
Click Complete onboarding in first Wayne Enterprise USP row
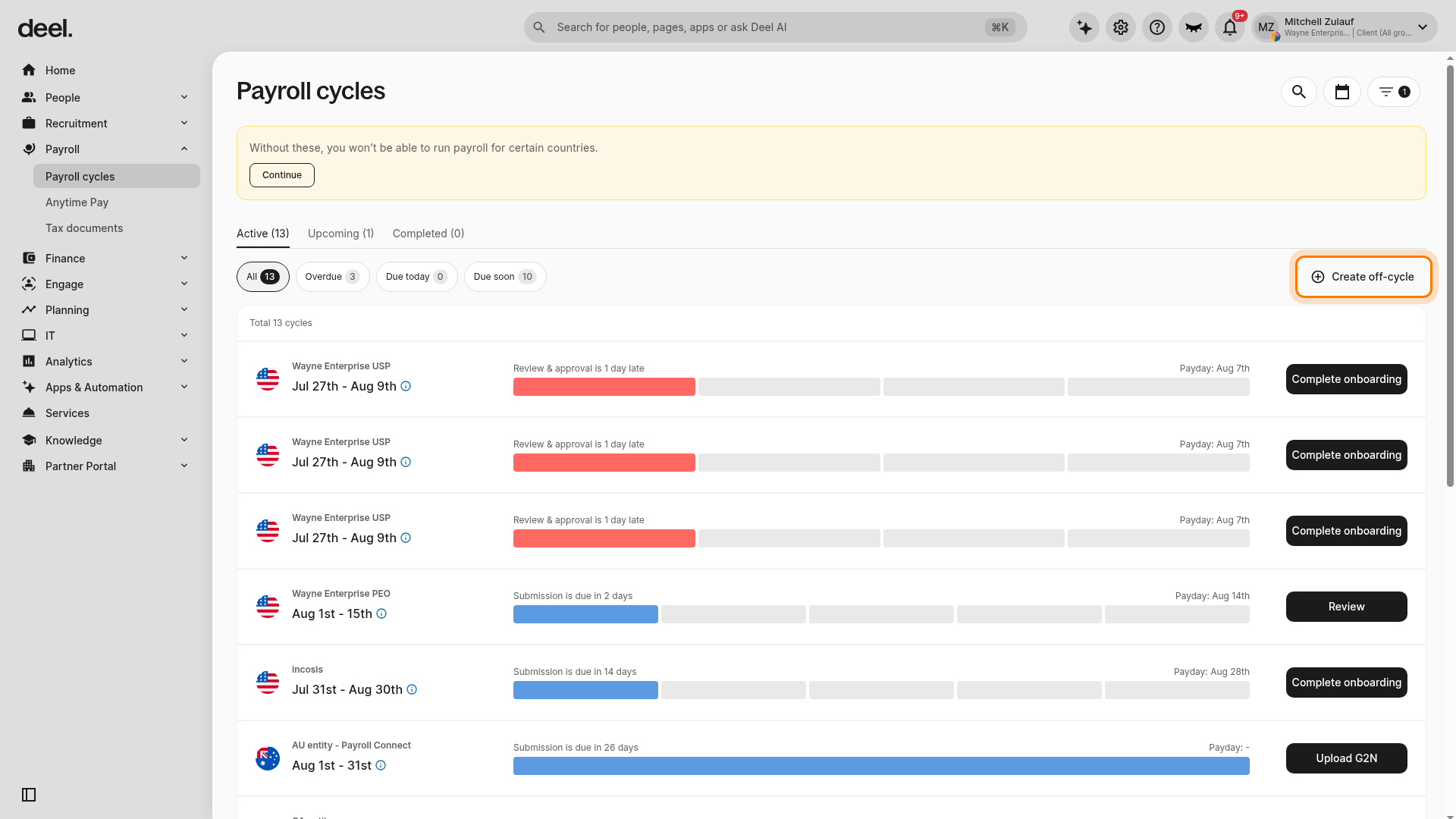[1346, 379]
